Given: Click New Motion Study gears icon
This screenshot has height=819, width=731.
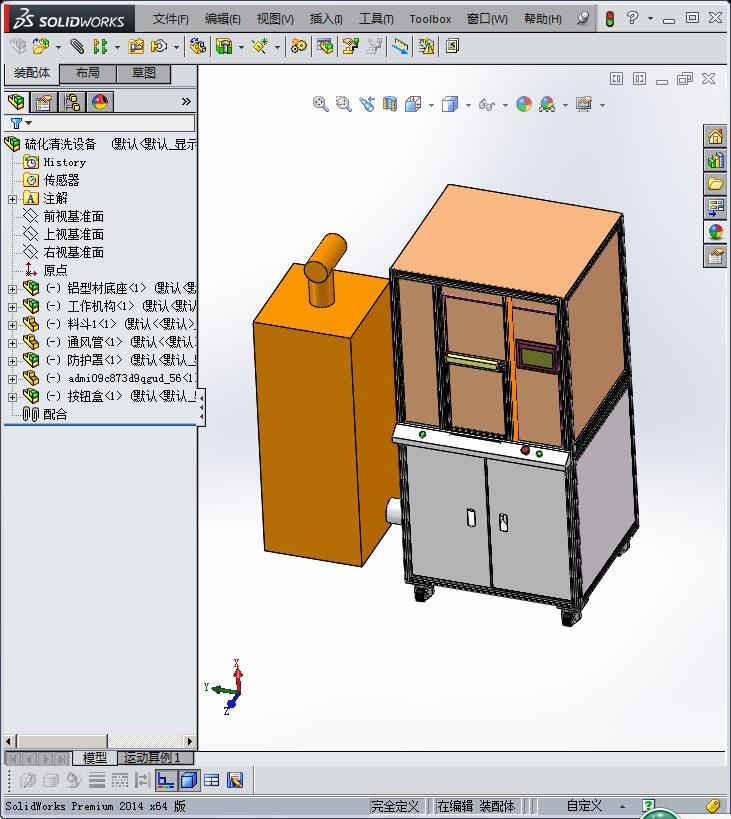Looking at the screenshot, I should [x=299, y=46].
